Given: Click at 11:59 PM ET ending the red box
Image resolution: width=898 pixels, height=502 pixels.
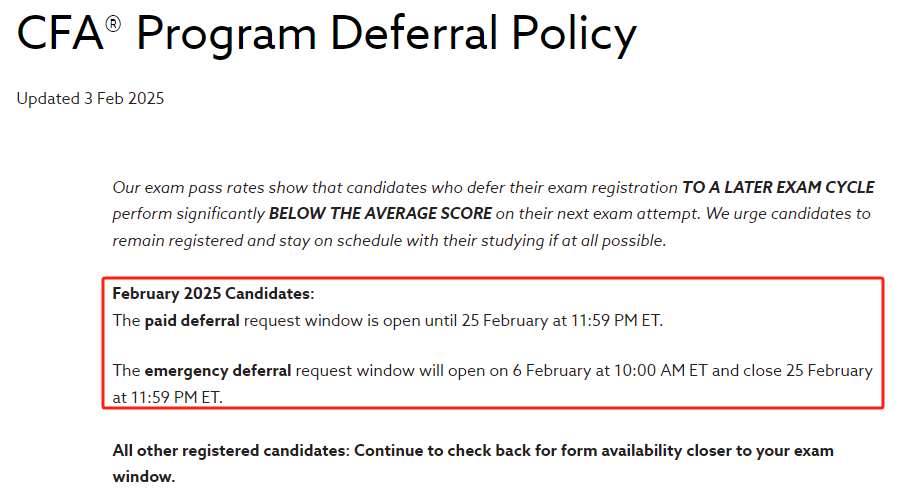Looking at the screenshot, I should [167, 397].
